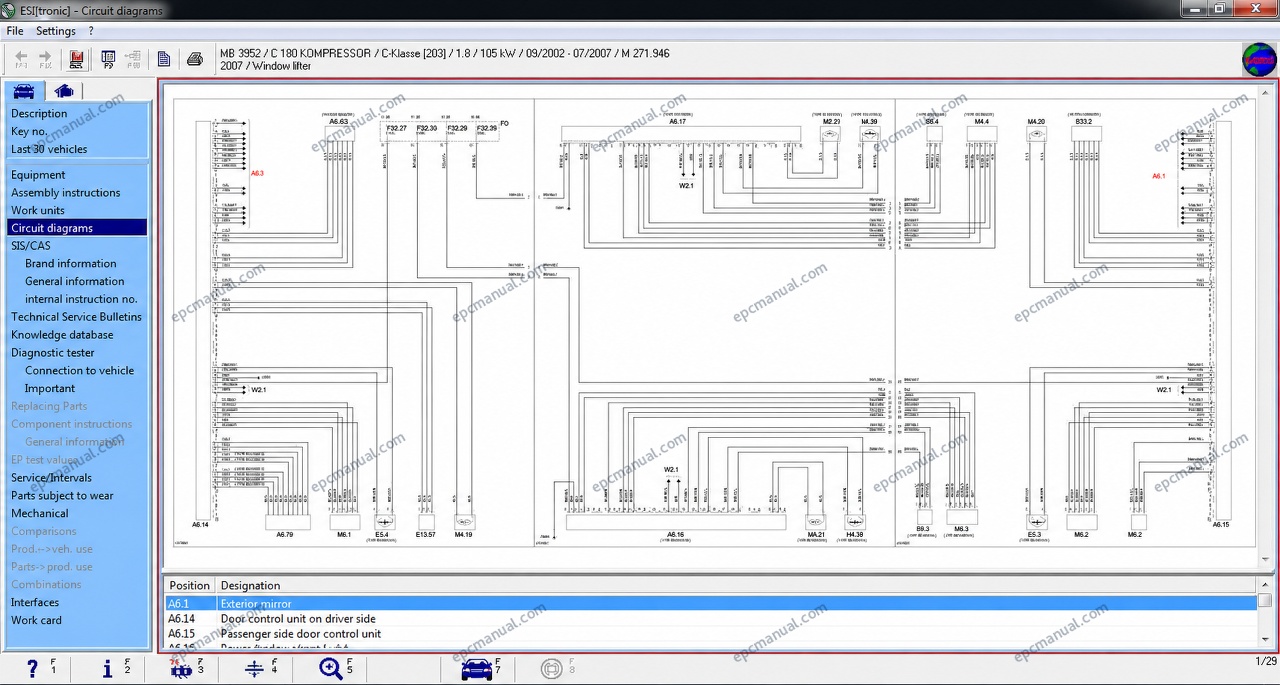Viewport: 1280px width, 685px height.
Task: Select Description in the sidebar
Action: 39,113
